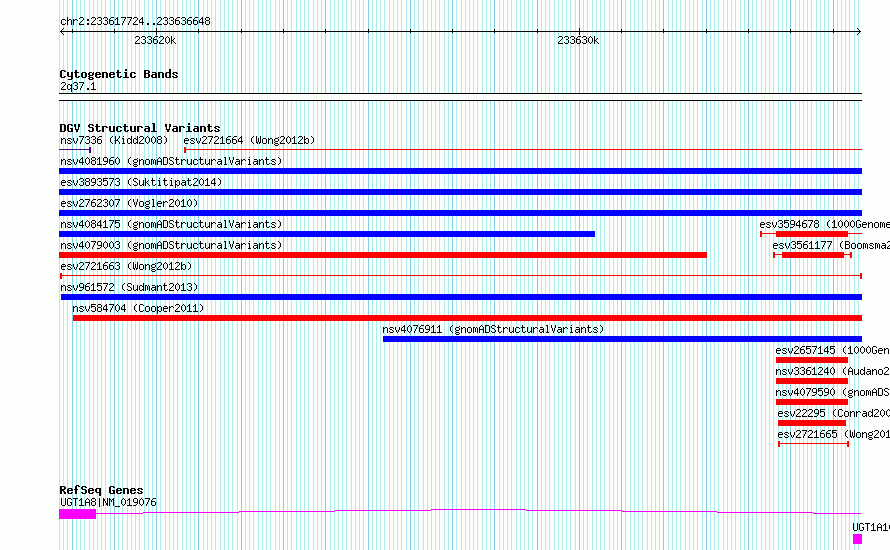Click the esv2762307 (Vogler2010) label
The width and height of the screenshot is (890, 550).
pyautogui.click(x=129, y=203)
